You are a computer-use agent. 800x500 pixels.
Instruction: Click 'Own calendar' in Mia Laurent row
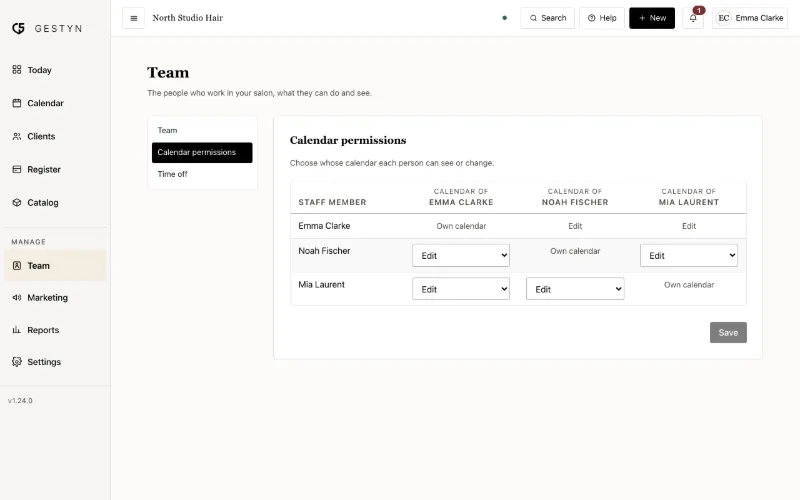tap(689, 285)
